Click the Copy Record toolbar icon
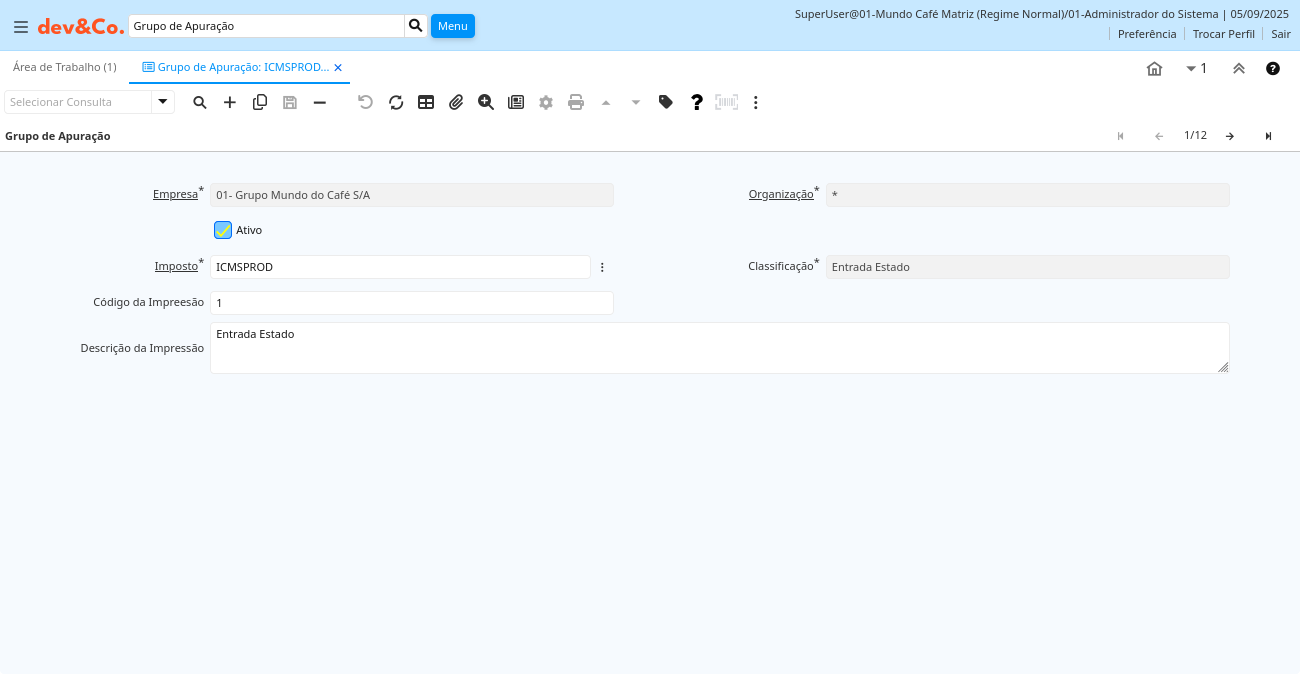Image resolution: width=1300 pixels, height=674 pixels. [260, 102]
